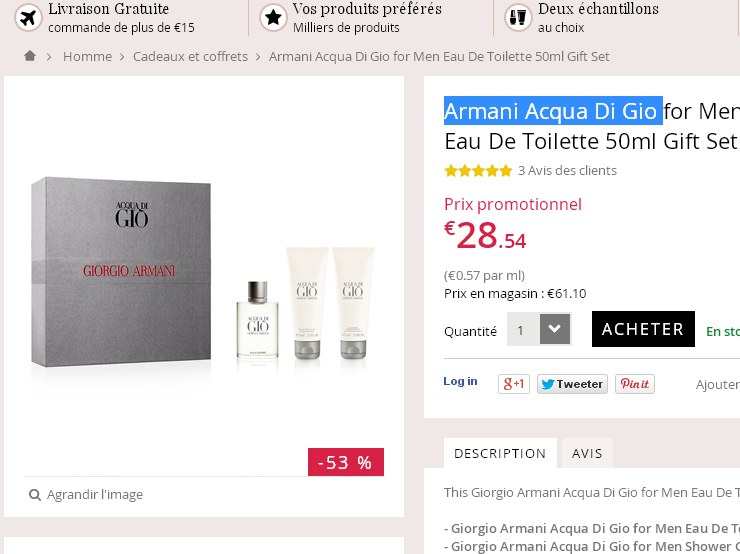Click the star favorite products icon
Viewport: 740px width, 554px height.
pos(273,18)
